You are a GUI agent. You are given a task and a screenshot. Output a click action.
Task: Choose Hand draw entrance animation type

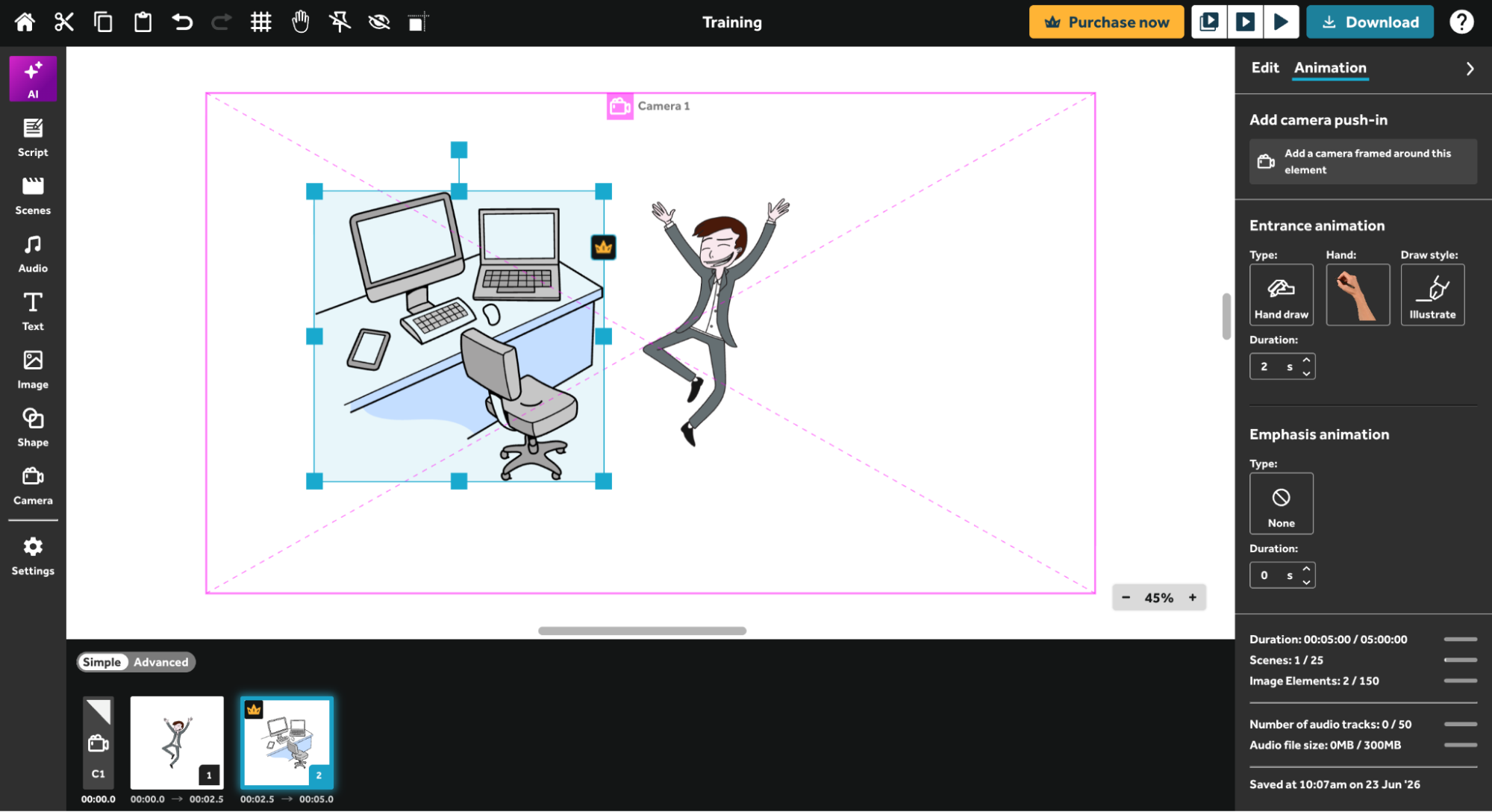tap(1282, 295)
